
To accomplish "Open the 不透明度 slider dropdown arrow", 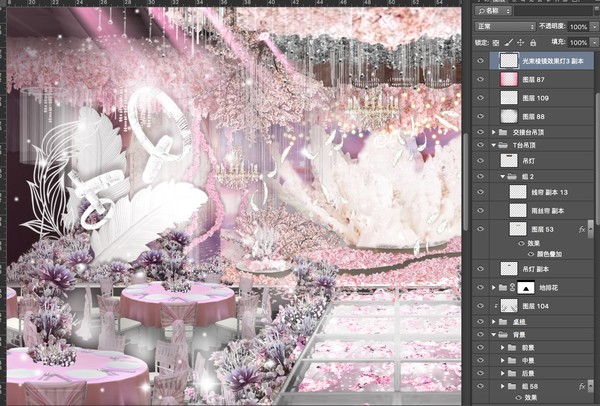I will click(x=594, y=27).
